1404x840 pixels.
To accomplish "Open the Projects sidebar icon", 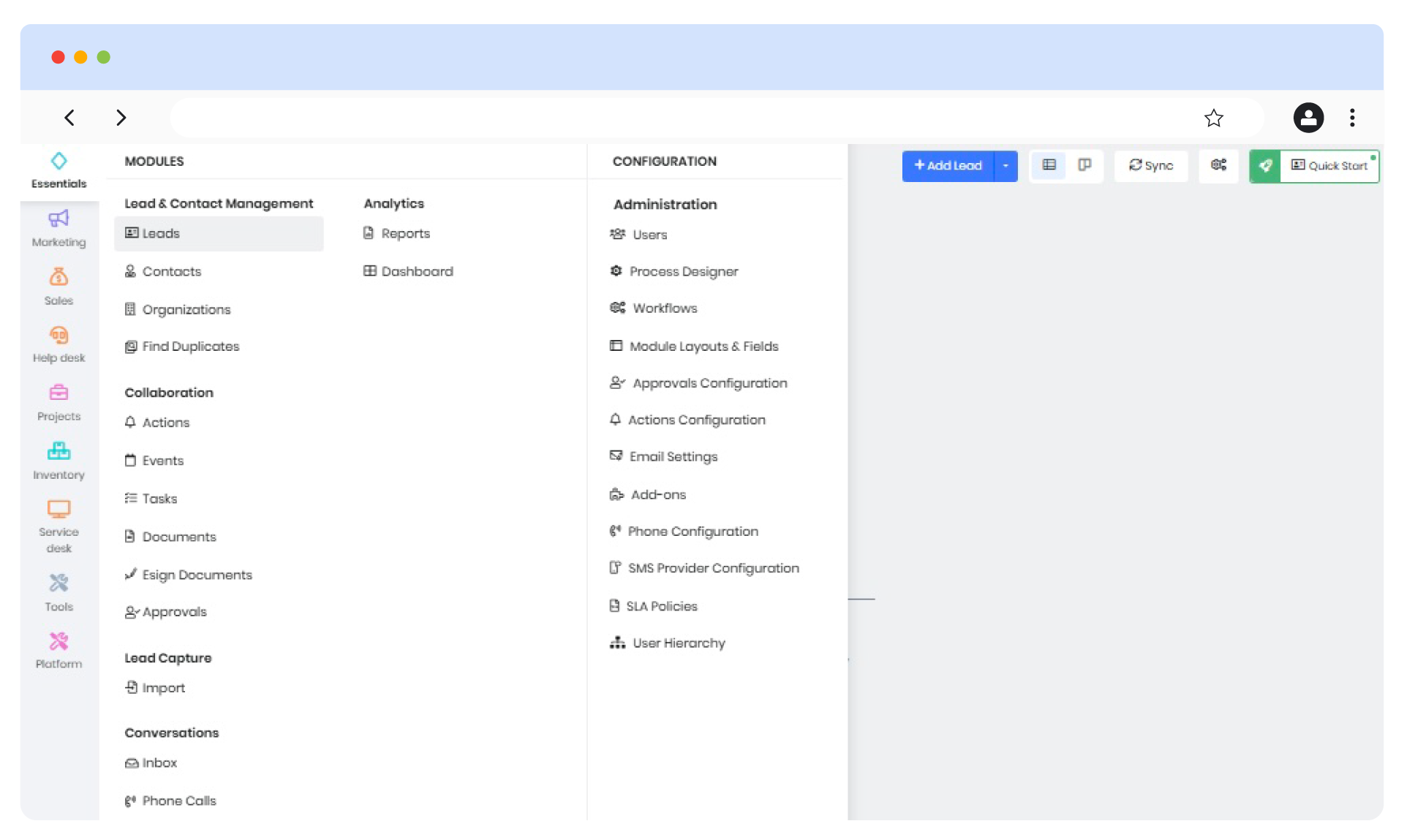I will pos(58,402).
